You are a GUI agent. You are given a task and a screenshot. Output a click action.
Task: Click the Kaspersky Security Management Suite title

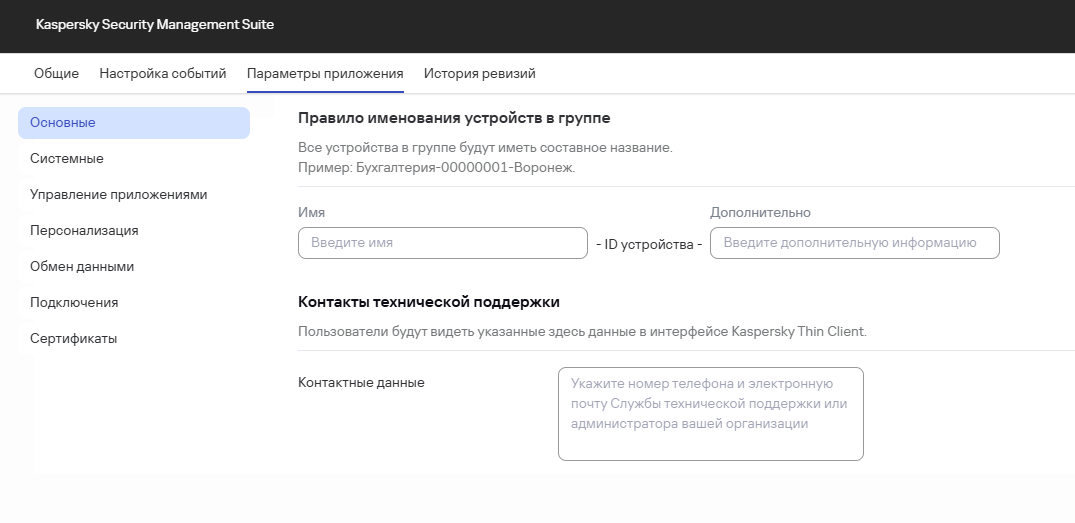(155, 24)
